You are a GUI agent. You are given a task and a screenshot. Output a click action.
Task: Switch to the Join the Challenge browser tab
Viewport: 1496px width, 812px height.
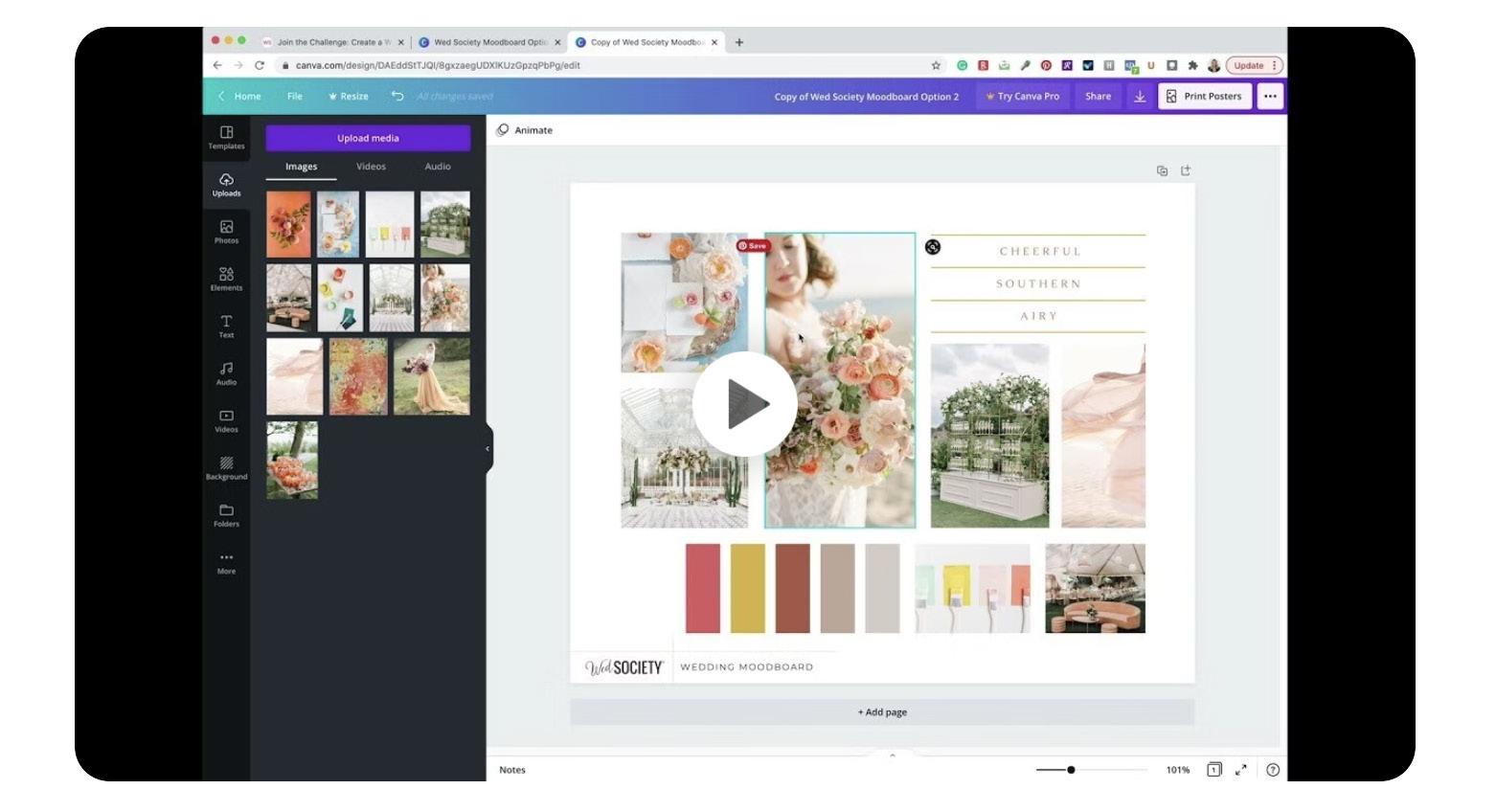pos(333,42)
